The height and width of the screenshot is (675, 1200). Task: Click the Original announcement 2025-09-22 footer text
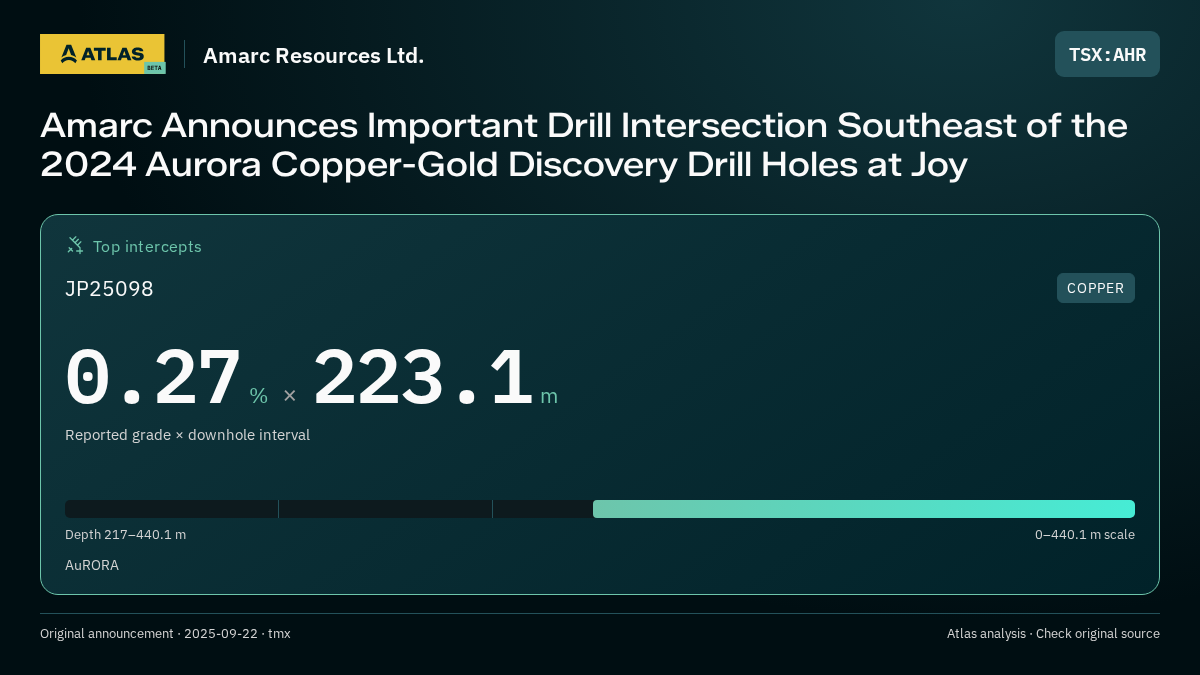pos(165,633)
